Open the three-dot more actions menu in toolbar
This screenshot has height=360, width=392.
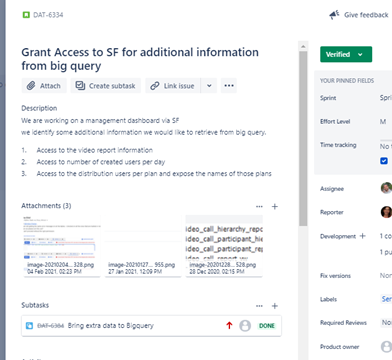click(x=229, y=86)
